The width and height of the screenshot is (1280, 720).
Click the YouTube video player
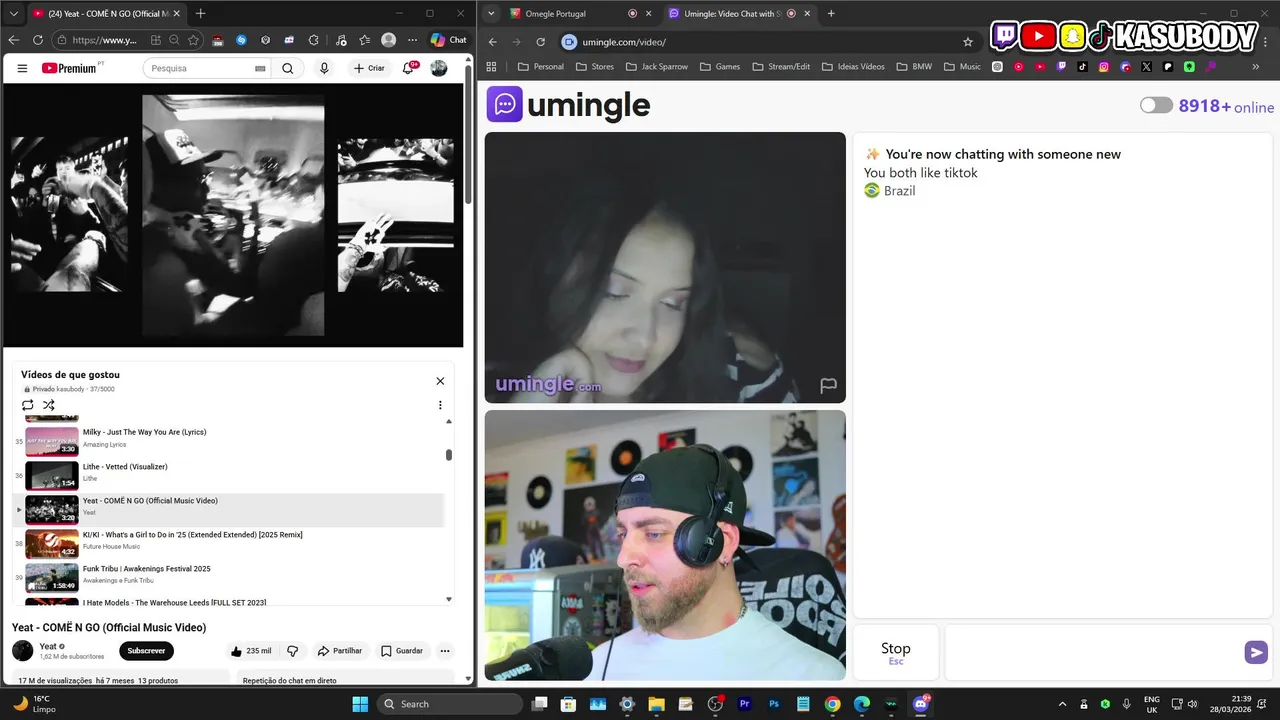[233, 215]
